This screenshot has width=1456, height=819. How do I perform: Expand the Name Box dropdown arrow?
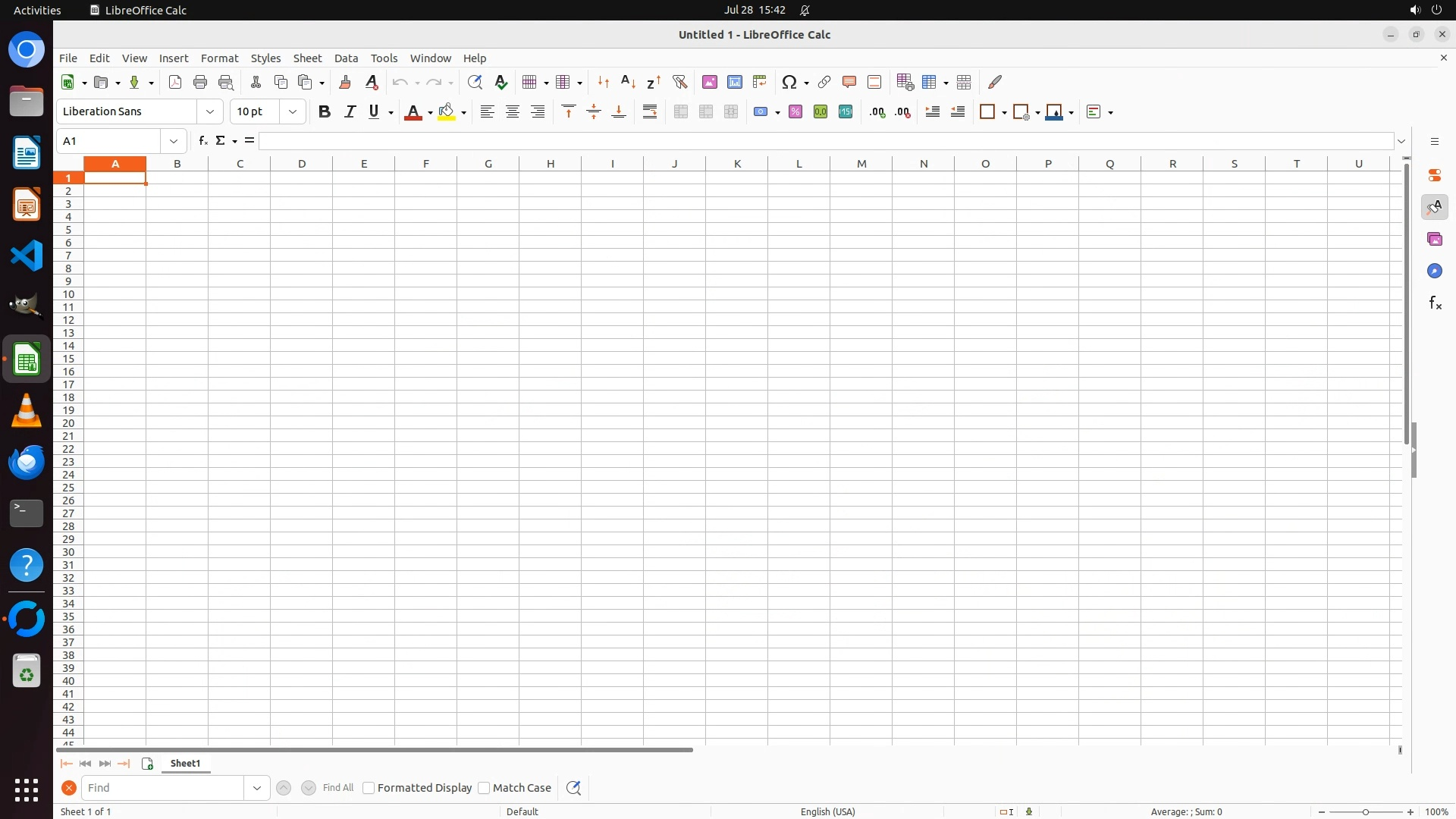[174, 141]
